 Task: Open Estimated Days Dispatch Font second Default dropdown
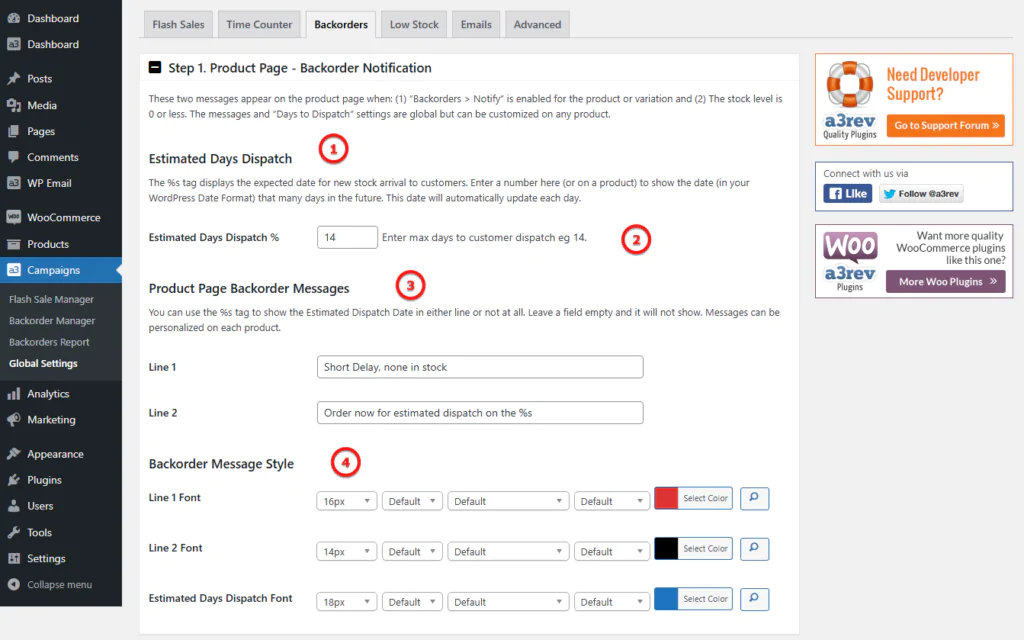[412, 601]
